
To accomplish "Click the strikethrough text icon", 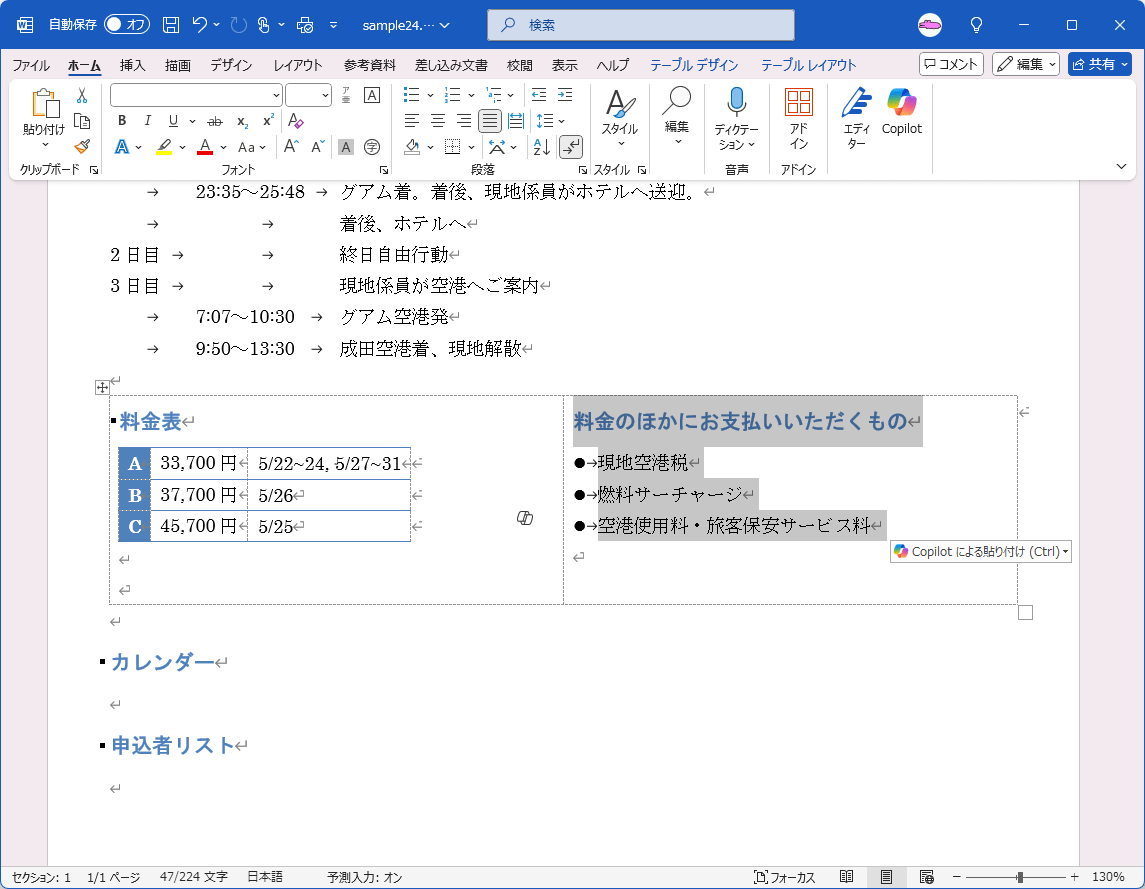I will 214,121.
